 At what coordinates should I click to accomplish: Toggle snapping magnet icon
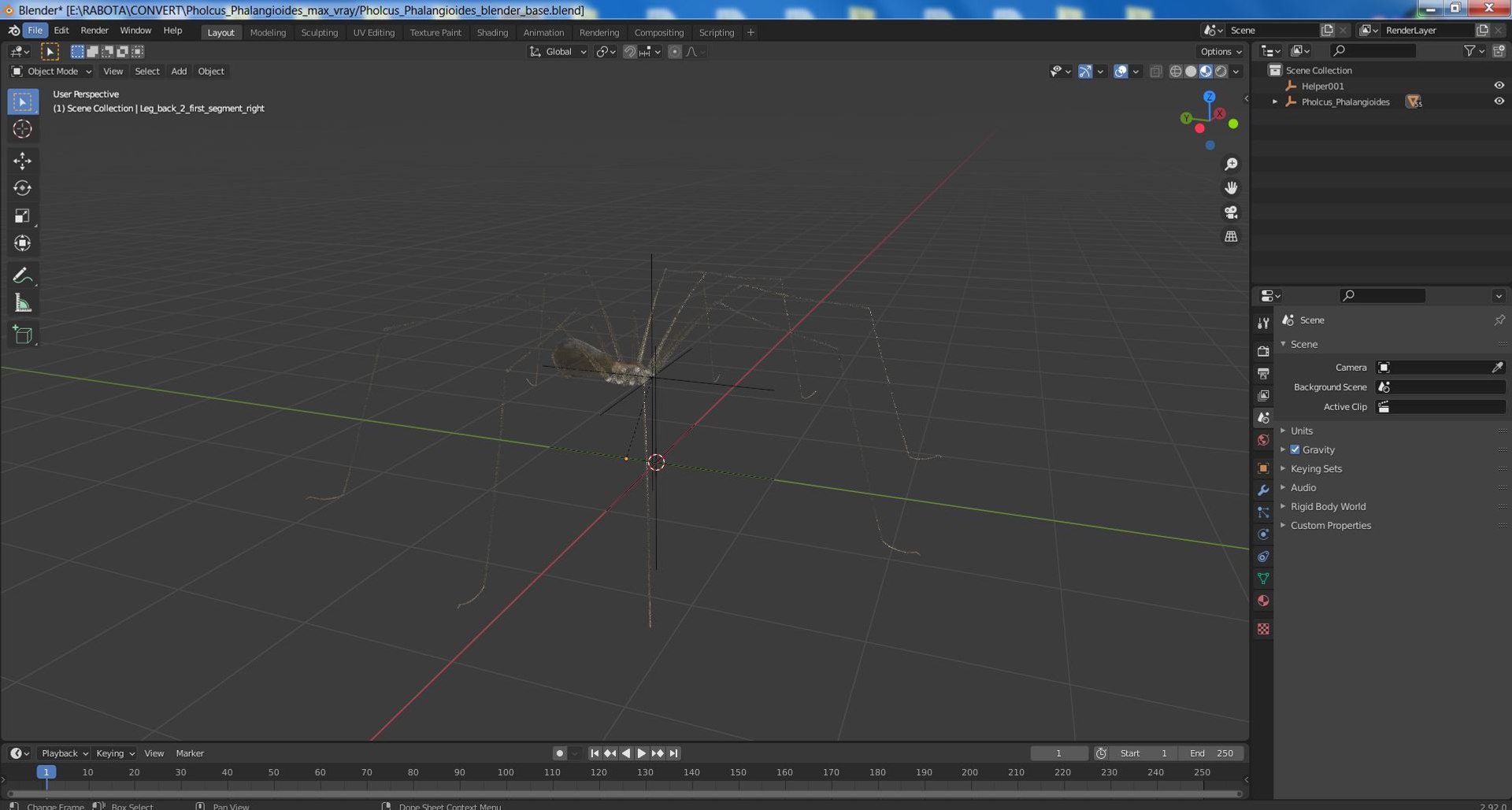pyautogui.click(x=629, y=52)
